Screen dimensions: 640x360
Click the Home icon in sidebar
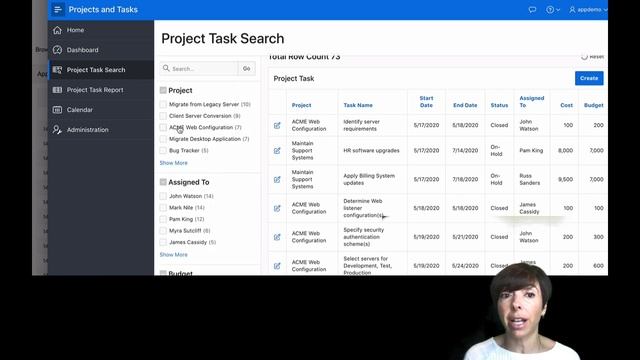pos(58,30)
